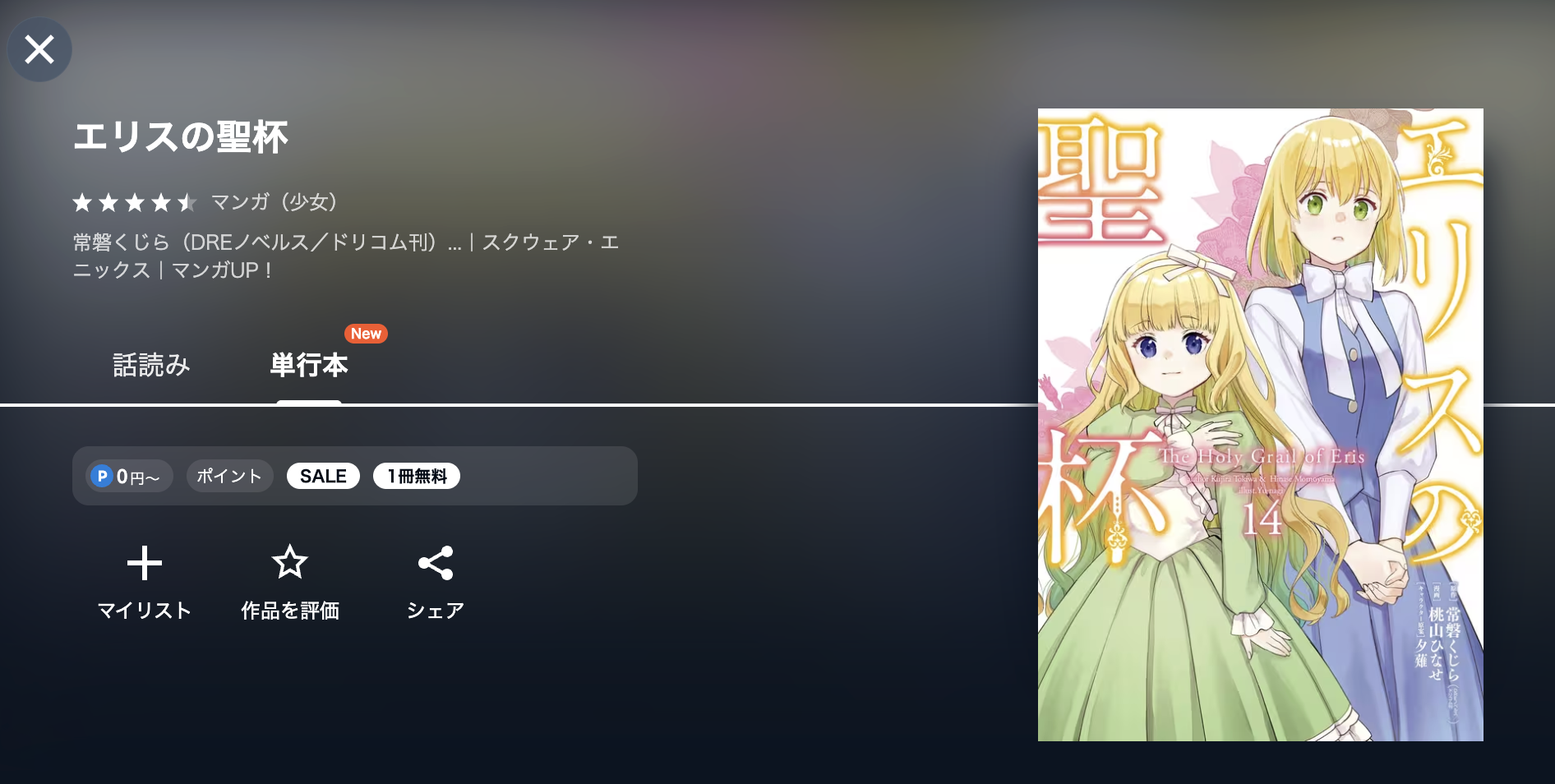Click author 常磐くじら link
This screenshot has height=784, width=1555.
click(121, 242)
